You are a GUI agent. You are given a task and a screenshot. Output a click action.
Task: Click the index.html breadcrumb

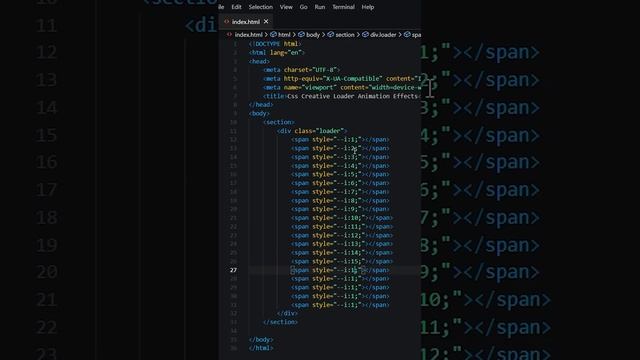click(x=248, y=35)
